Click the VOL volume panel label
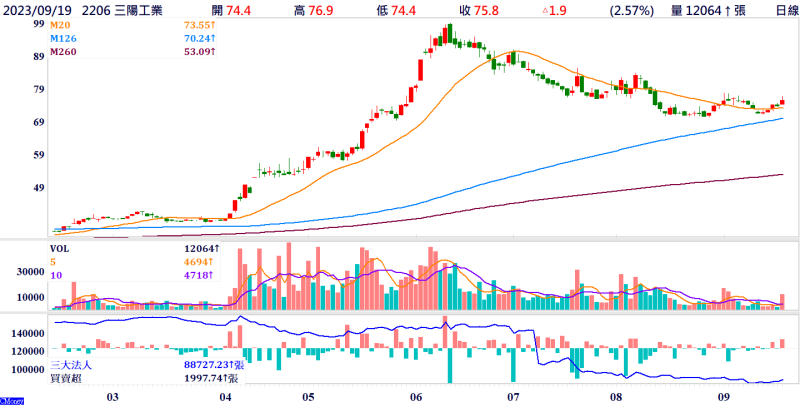This screenshot has width=800, height=417. point(61,247)
